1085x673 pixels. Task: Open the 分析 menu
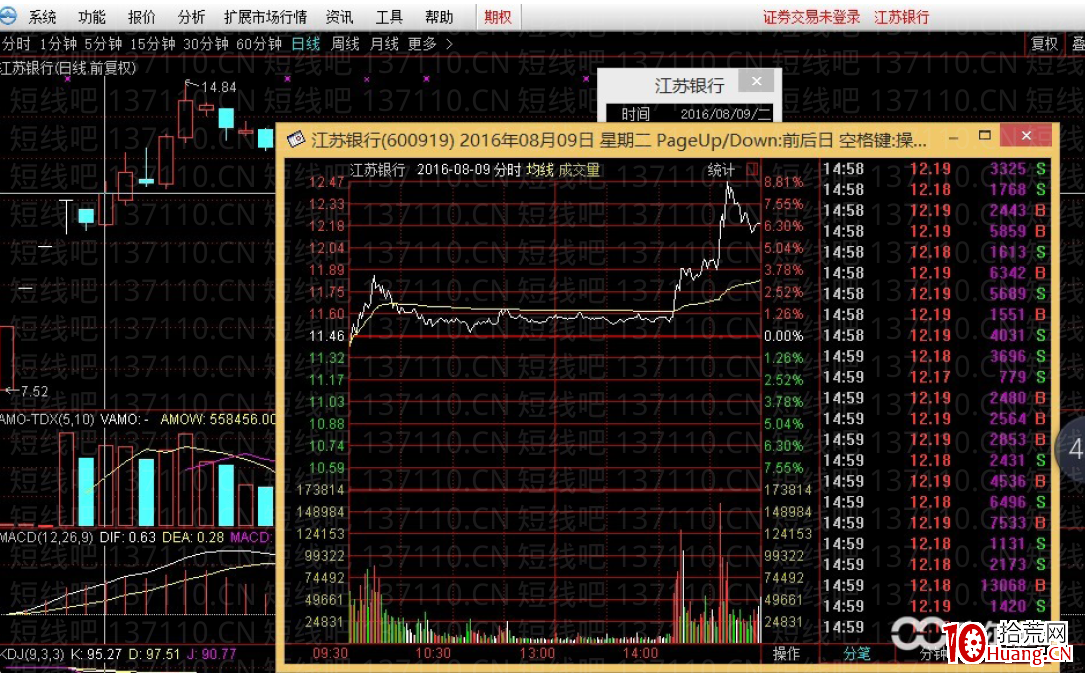pos(191,17)
